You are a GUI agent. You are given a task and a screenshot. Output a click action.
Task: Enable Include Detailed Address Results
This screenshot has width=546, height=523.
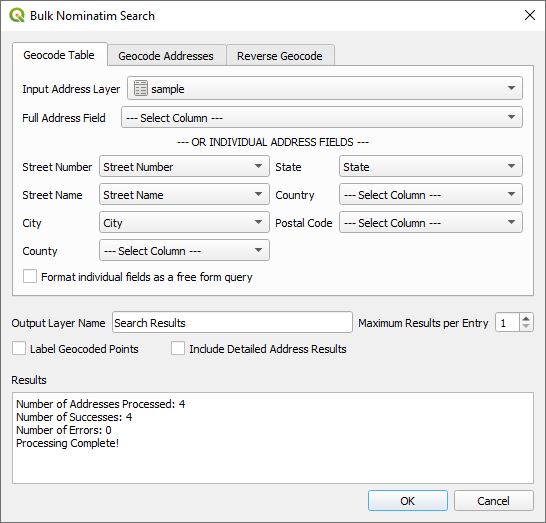pos(178,348)
